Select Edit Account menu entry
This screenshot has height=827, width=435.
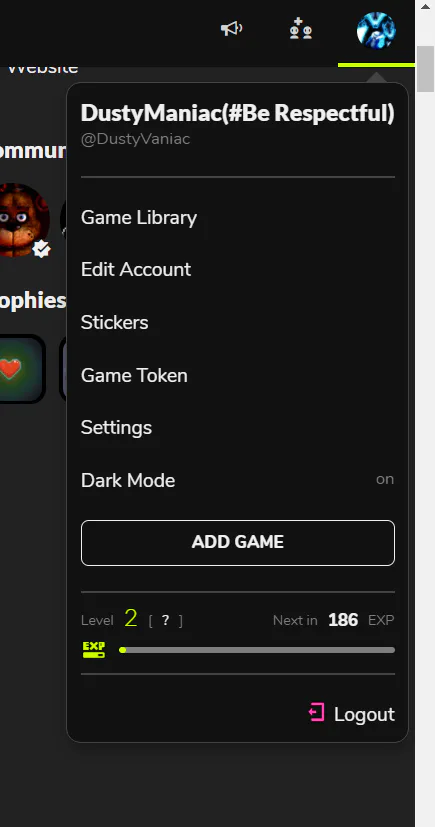tap(136, 270)
